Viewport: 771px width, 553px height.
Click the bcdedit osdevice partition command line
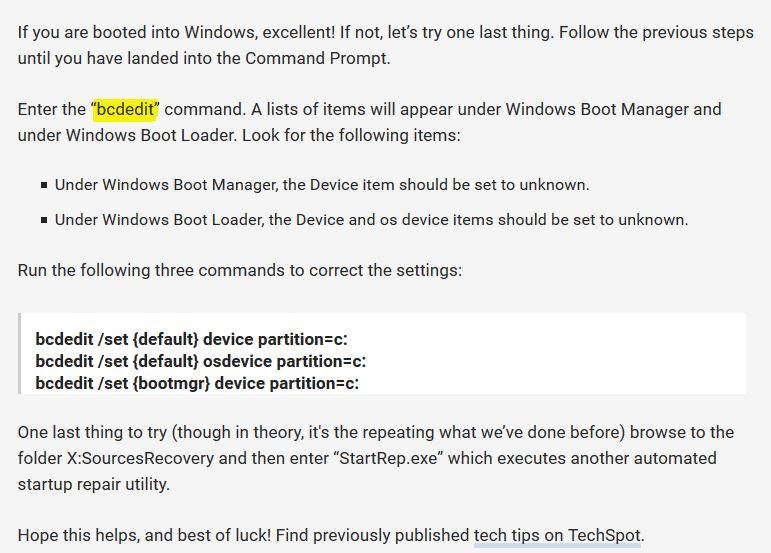tap(201, 361)
